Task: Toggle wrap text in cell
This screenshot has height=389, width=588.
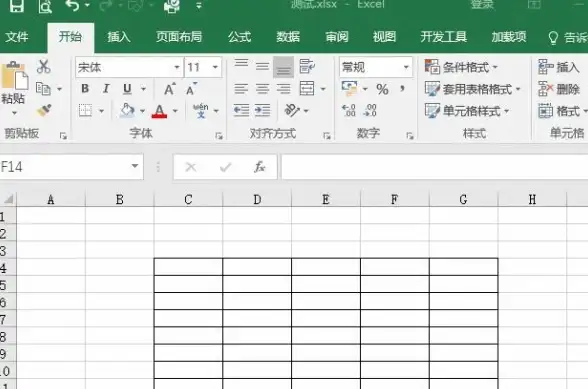Action: click(307, 66)
